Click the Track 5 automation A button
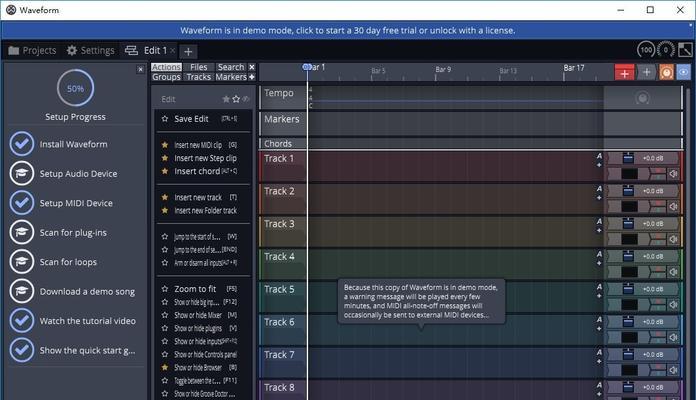The height and width of the screenshot is (400, 696). point(599,287)
